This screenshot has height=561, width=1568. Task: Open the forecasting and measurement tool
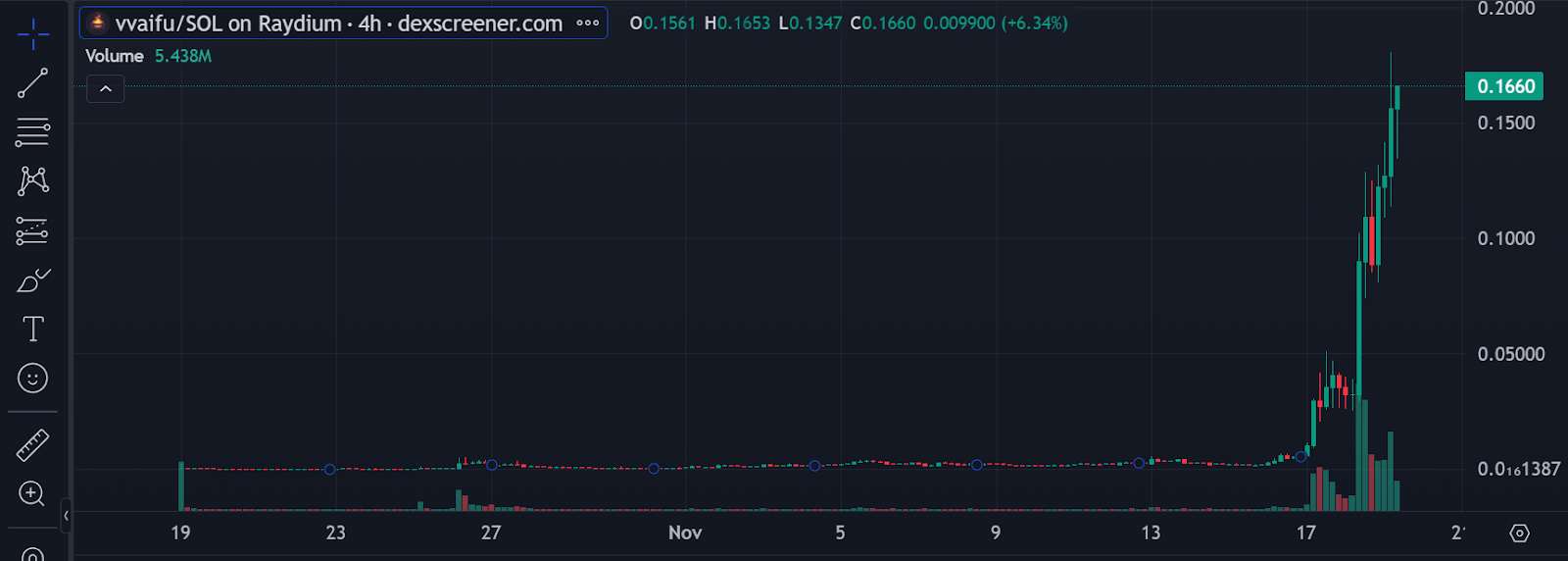tap(32, 230)
